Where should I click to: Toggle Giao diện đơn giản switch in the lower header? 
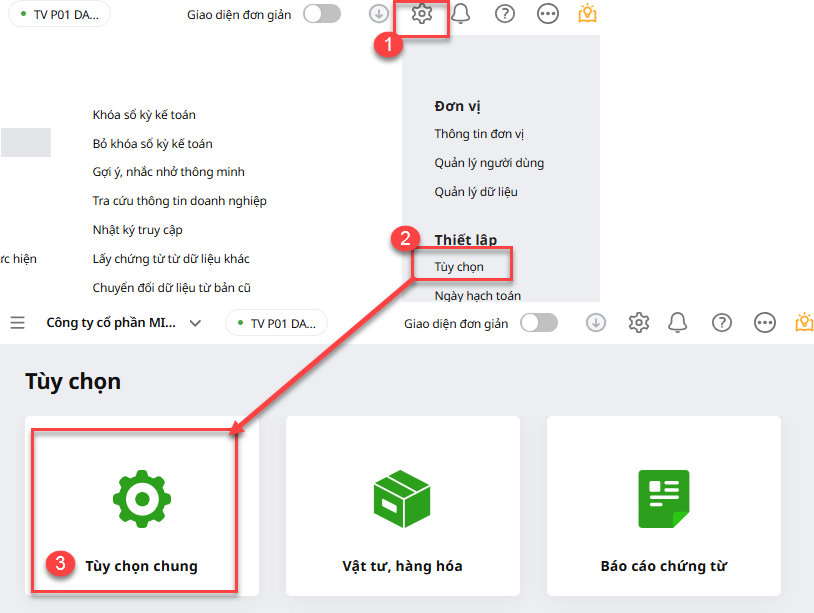click(x=539, y=323)
